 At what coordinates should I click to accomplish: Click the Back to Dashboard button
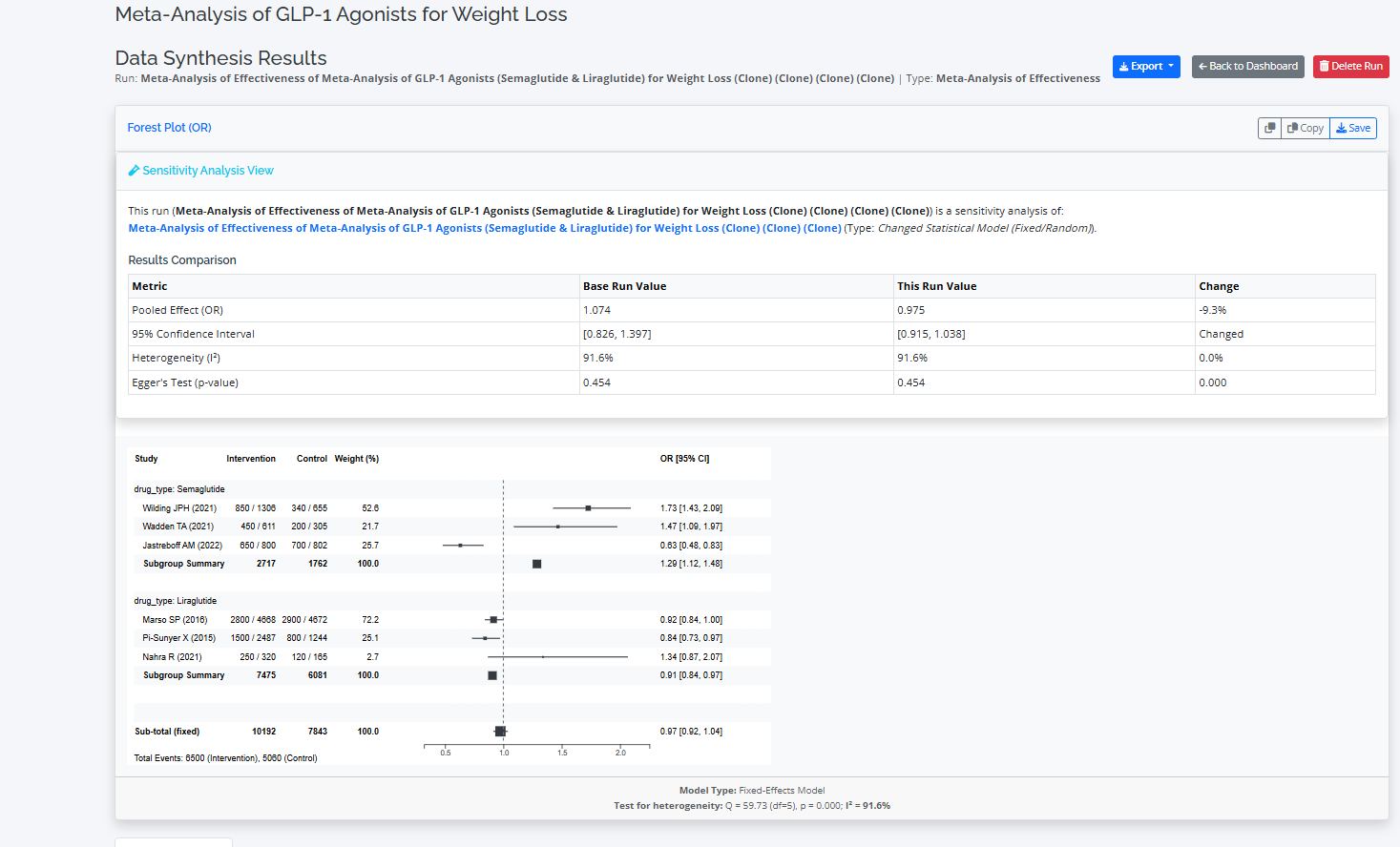[x=1247, y=67]
